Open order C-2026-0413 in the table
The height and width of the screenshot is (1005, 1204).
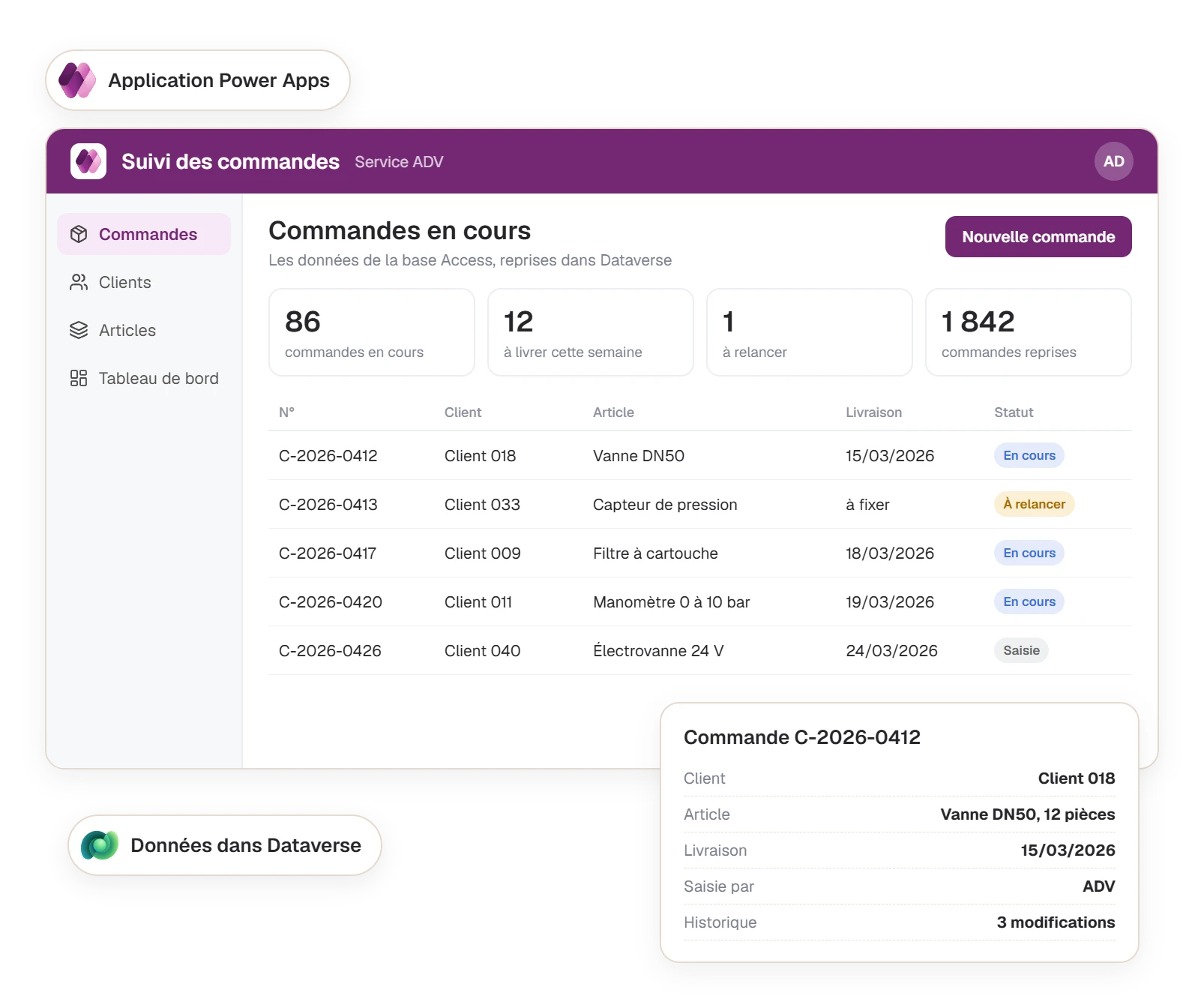tap(700, 504)
